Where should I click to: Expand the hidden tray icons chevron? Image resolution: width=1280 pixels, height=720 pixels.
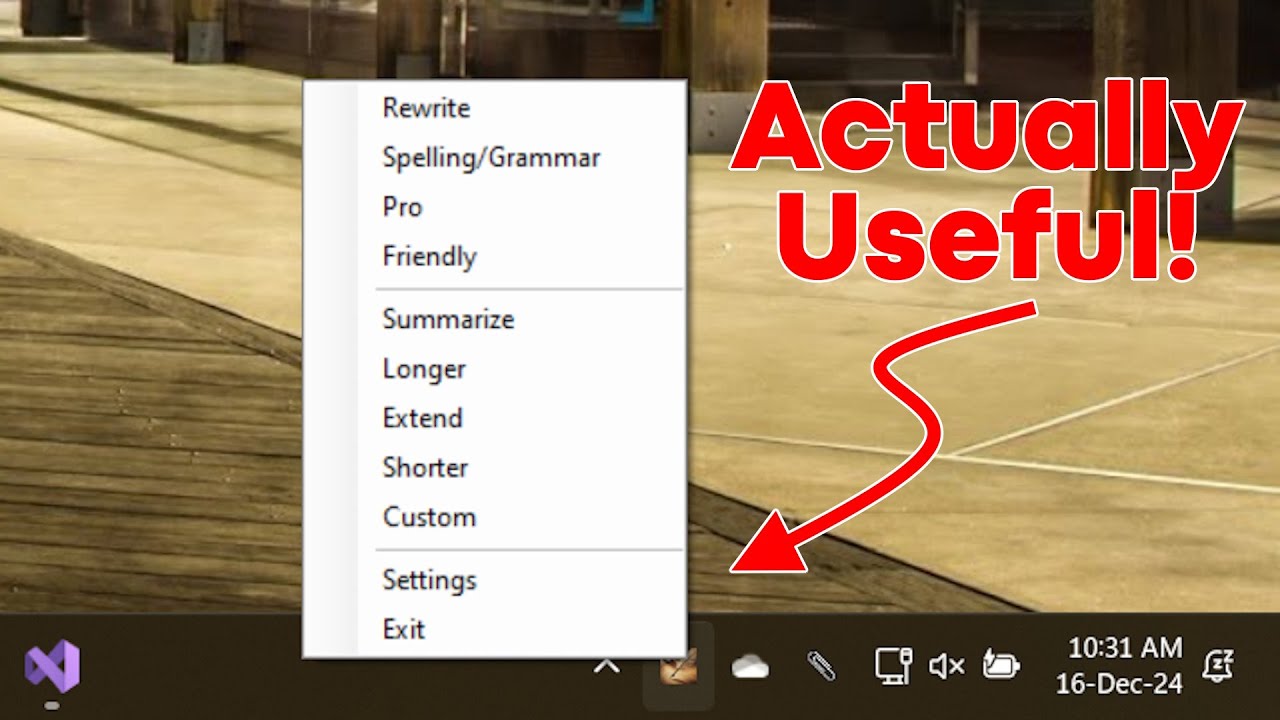(x=607, y=665)
